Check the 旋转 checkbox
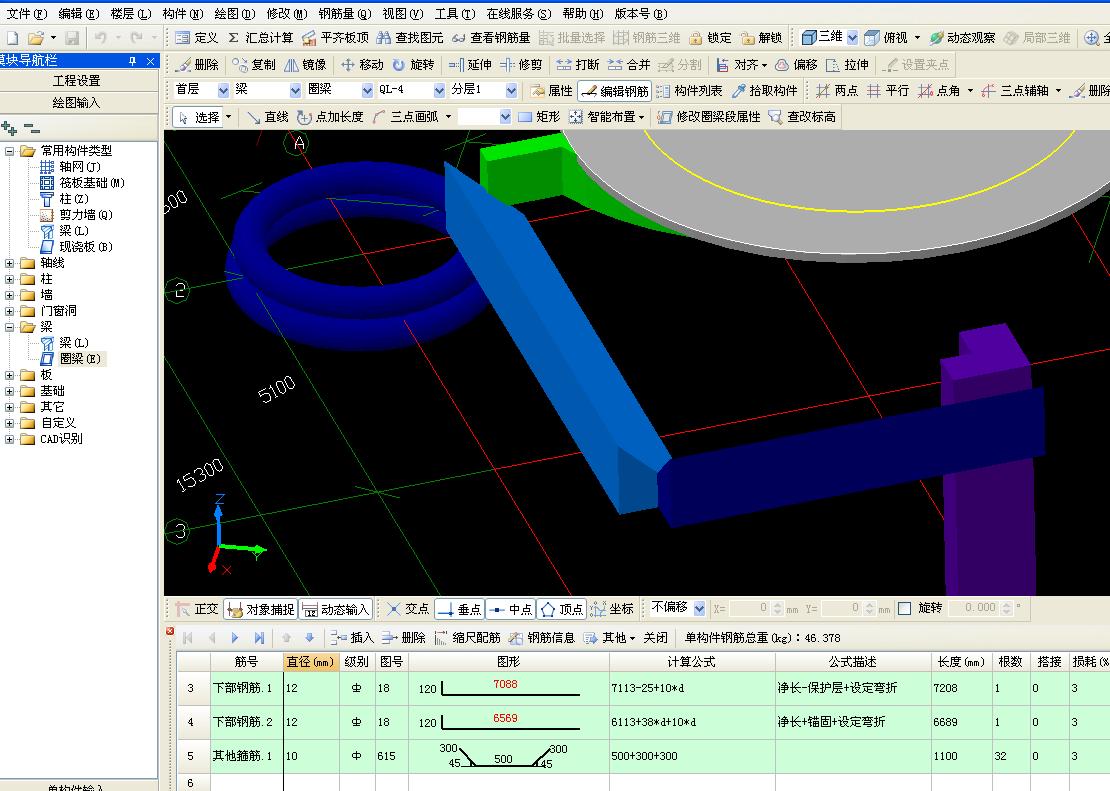 pyautogui.click(x=905, y=608)
